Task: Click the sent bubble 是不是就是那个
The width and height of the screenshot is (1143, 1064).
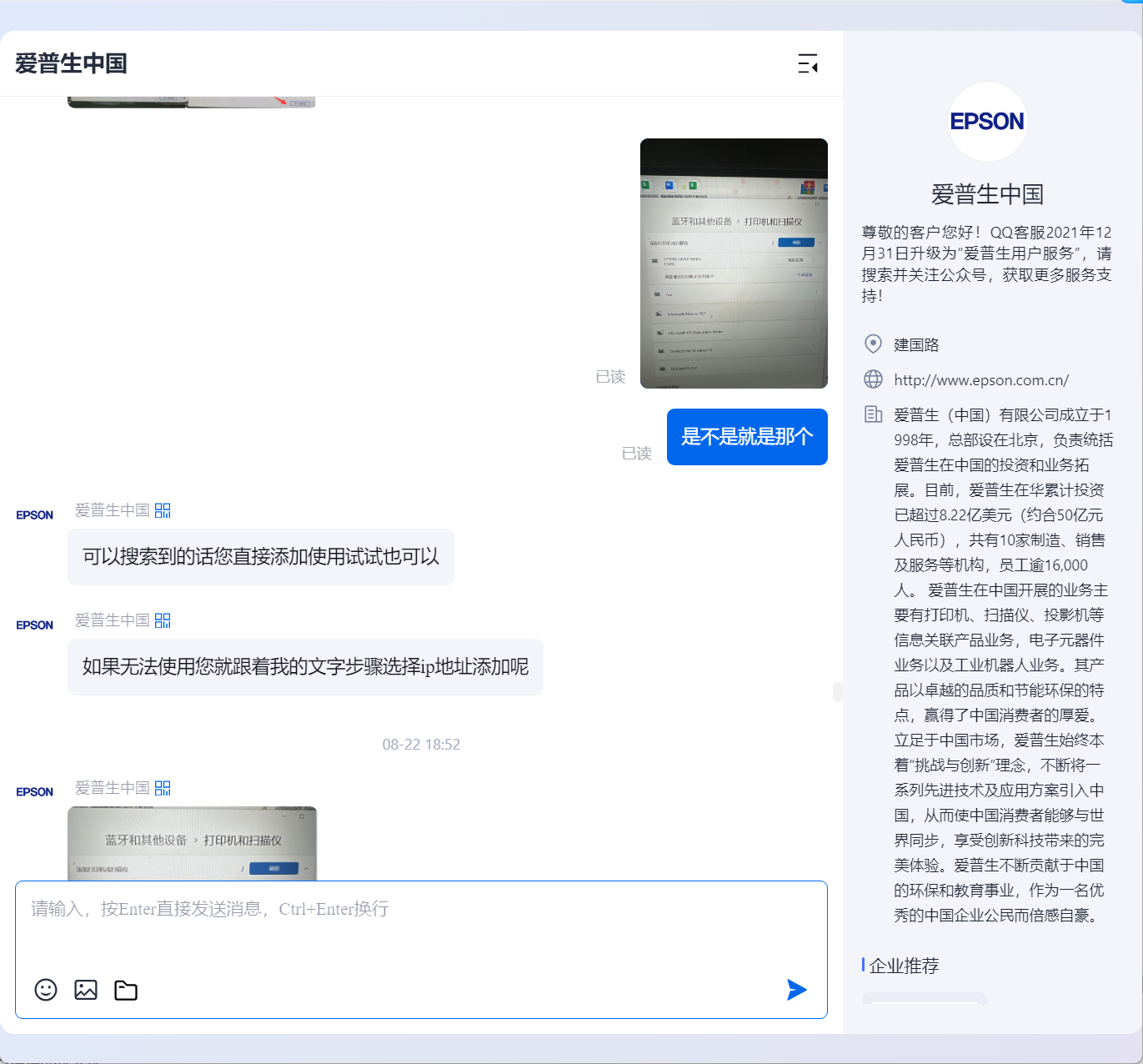Action: click(x=747, y=437)
